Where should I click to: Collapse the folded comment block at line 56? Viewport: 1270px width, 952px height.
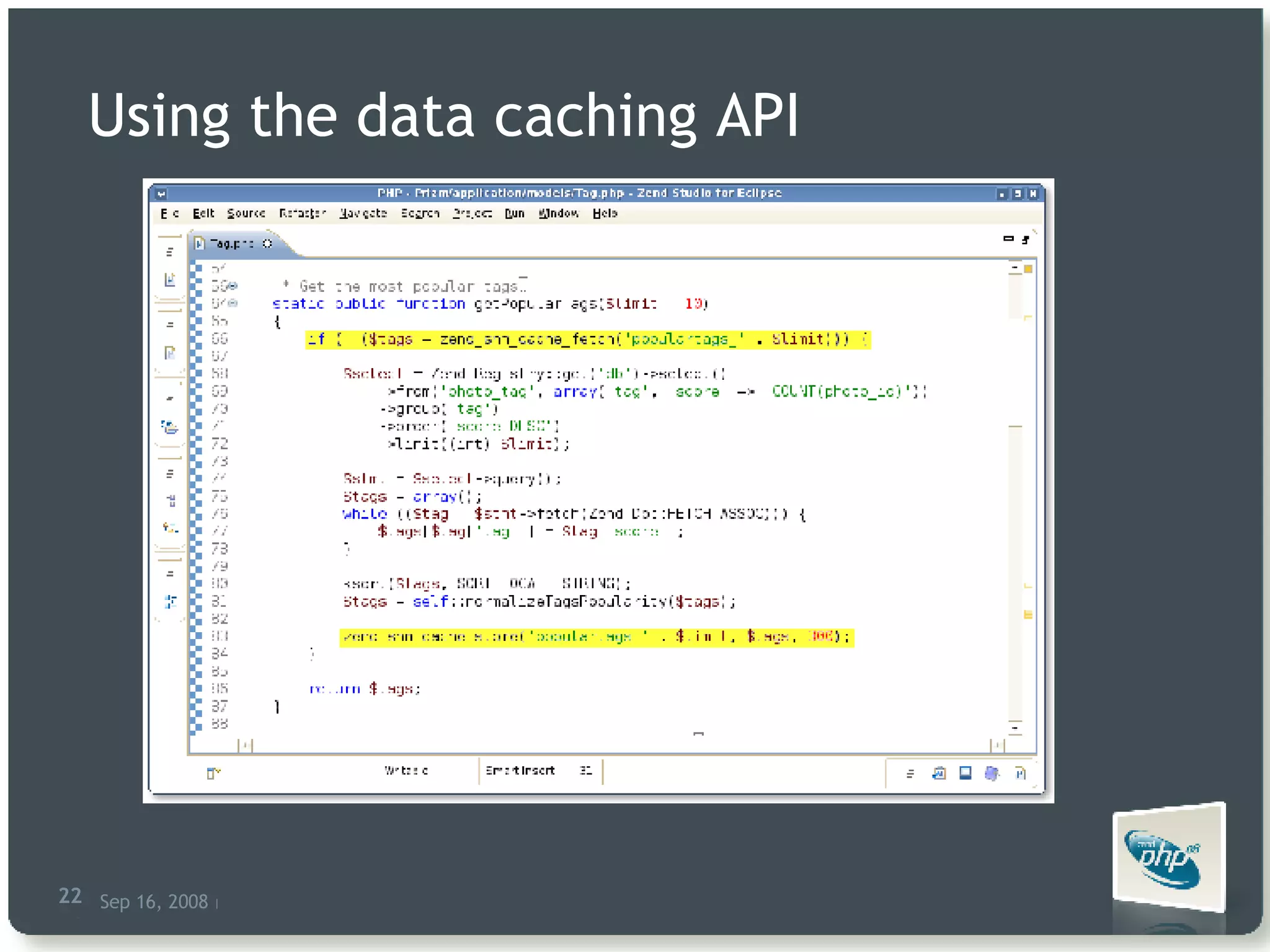coord(233,286)
